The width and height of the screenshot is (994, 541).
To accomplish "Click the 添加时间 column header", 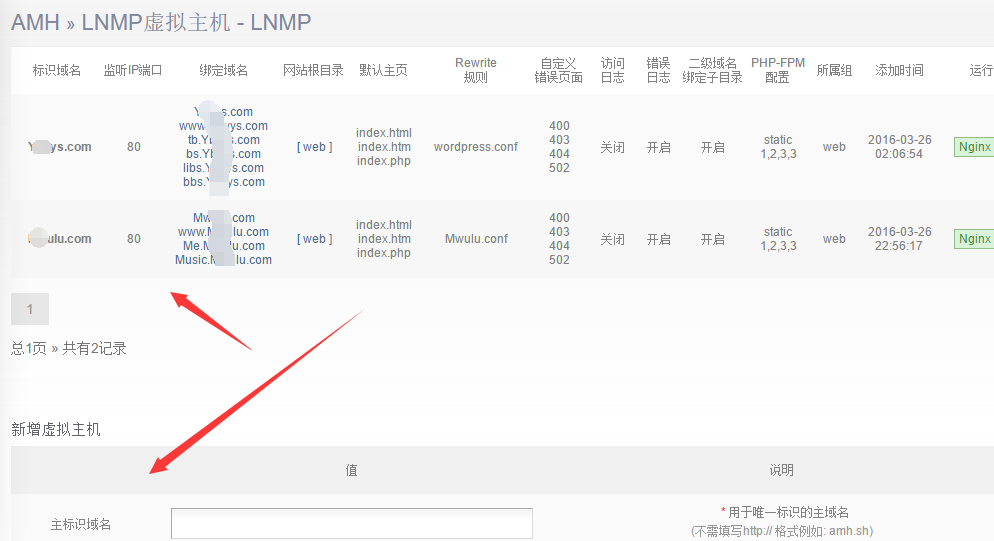I will tap(899, 71).
